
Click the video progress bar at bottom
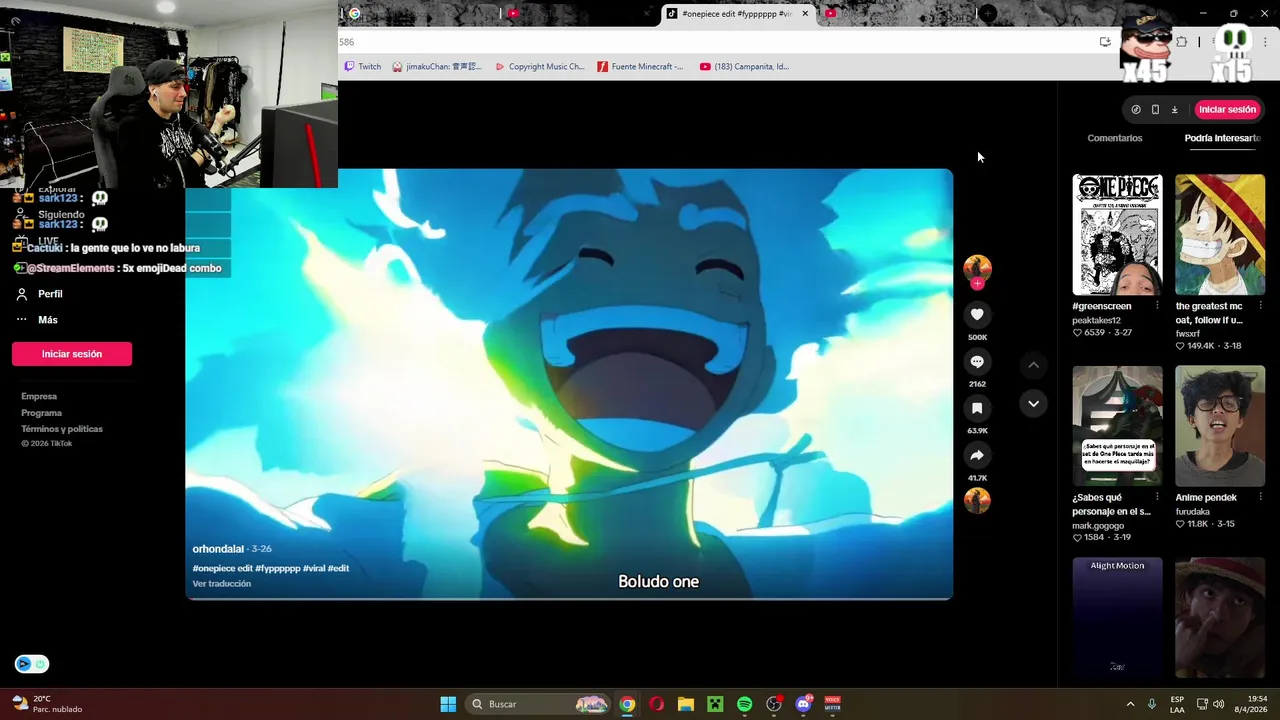[569, 598]
